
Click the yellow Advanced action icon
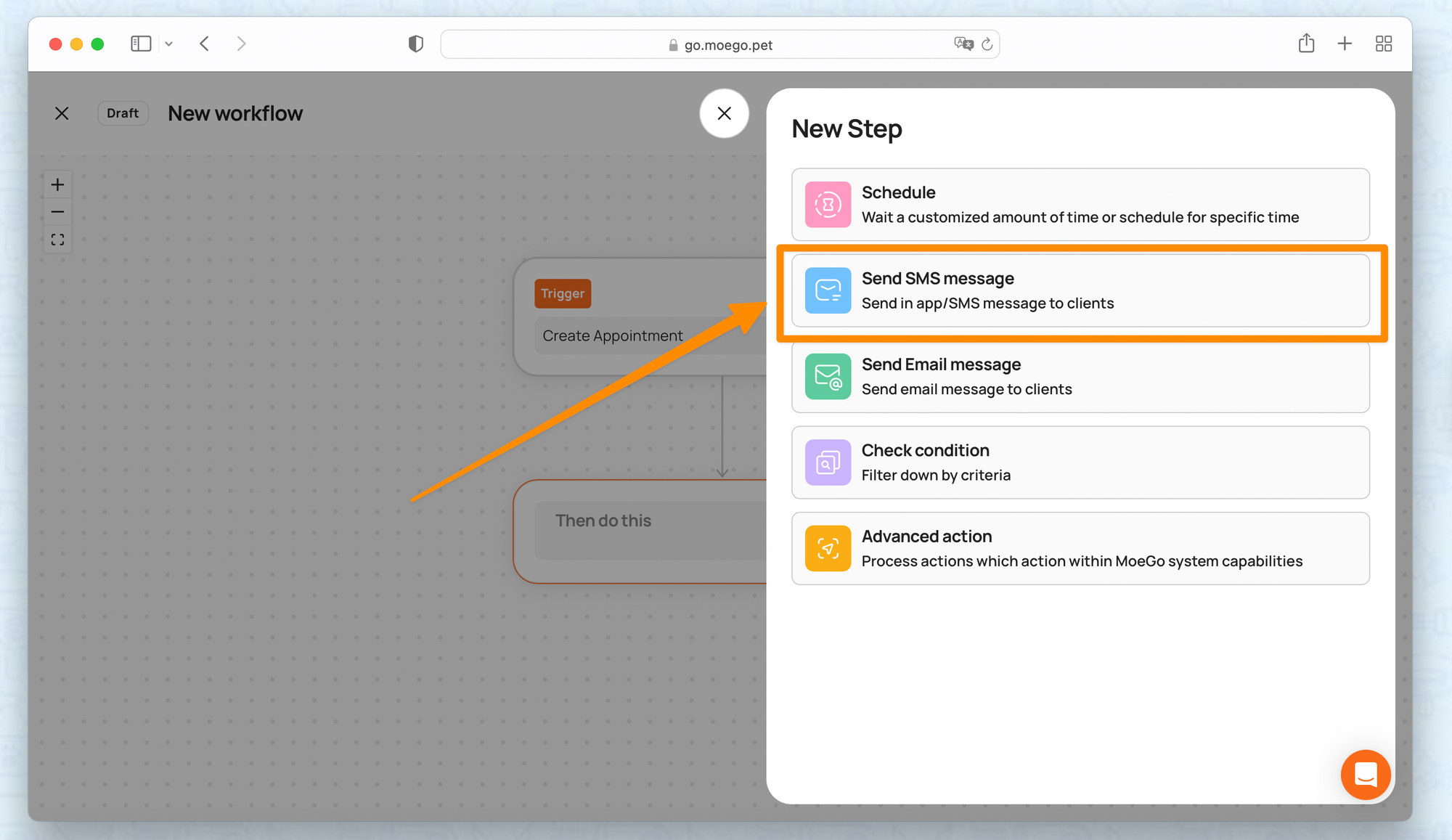pos(828,548)
